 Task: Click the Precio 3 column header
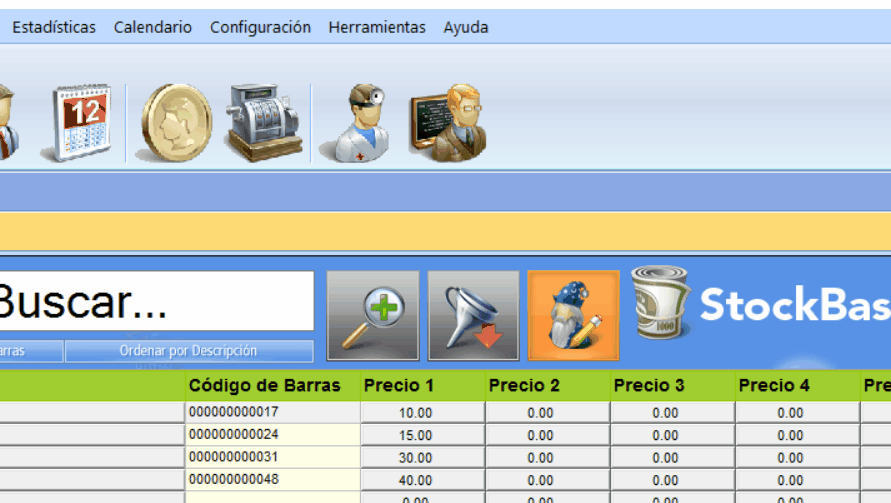point(672,385)
